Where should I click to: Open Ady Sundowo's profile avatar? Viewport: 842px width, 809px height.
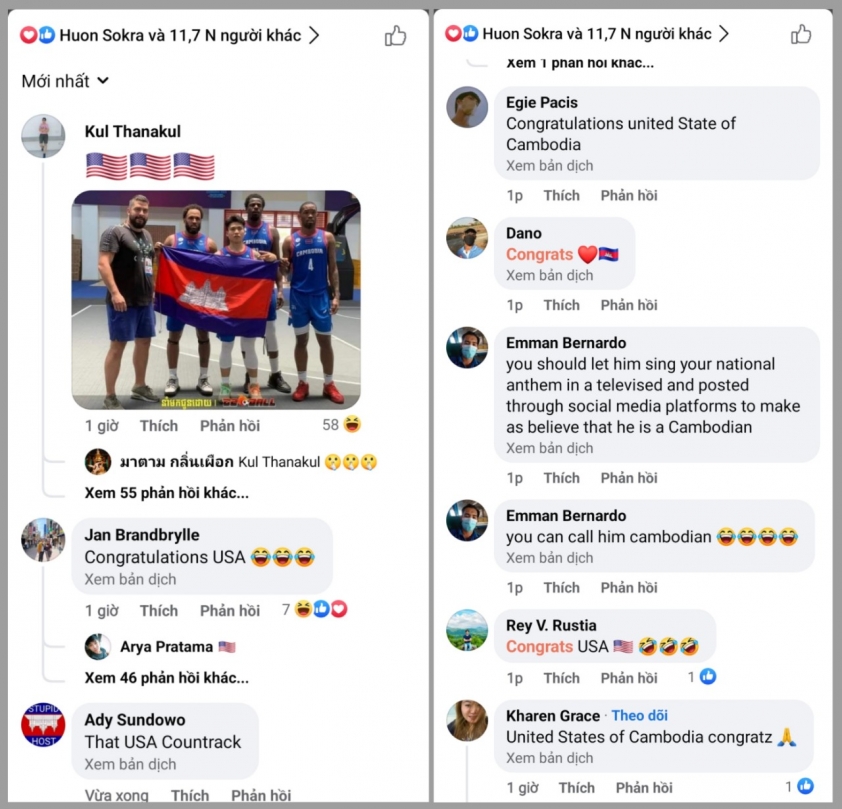click(x=43, y=725)
